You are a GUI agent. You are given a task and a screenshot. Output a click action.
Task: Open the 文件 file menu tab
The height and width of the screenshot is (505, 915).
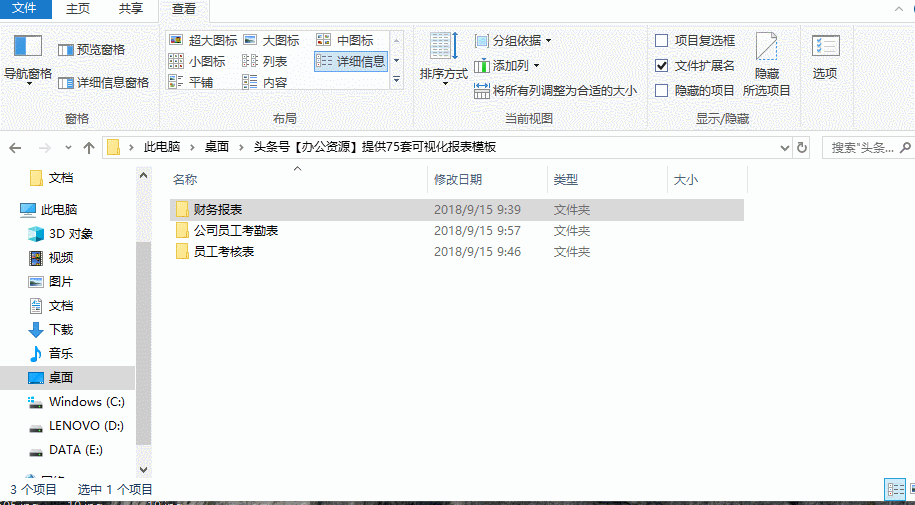tap(26, 9)
